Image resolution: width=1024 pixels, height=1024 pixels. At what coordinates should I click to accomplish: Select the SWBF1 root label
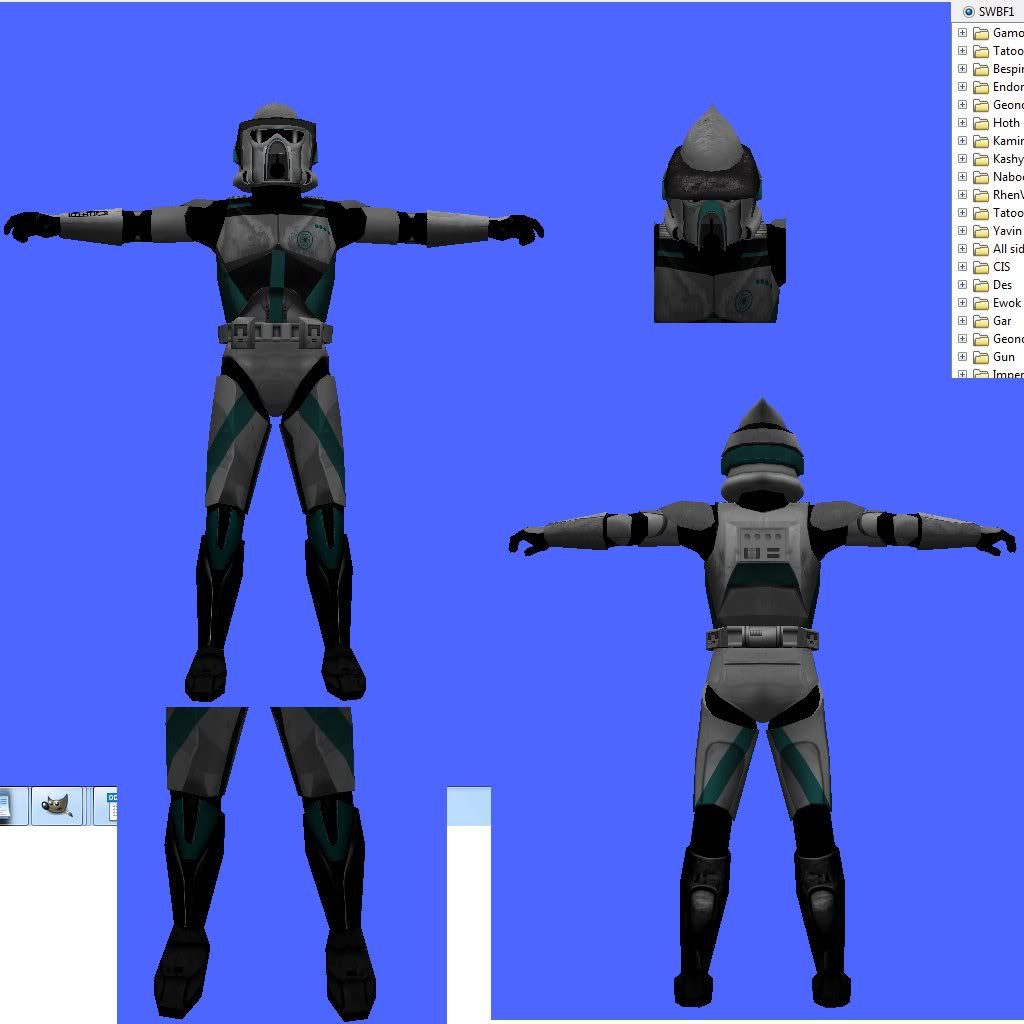(x=996, y=12)
